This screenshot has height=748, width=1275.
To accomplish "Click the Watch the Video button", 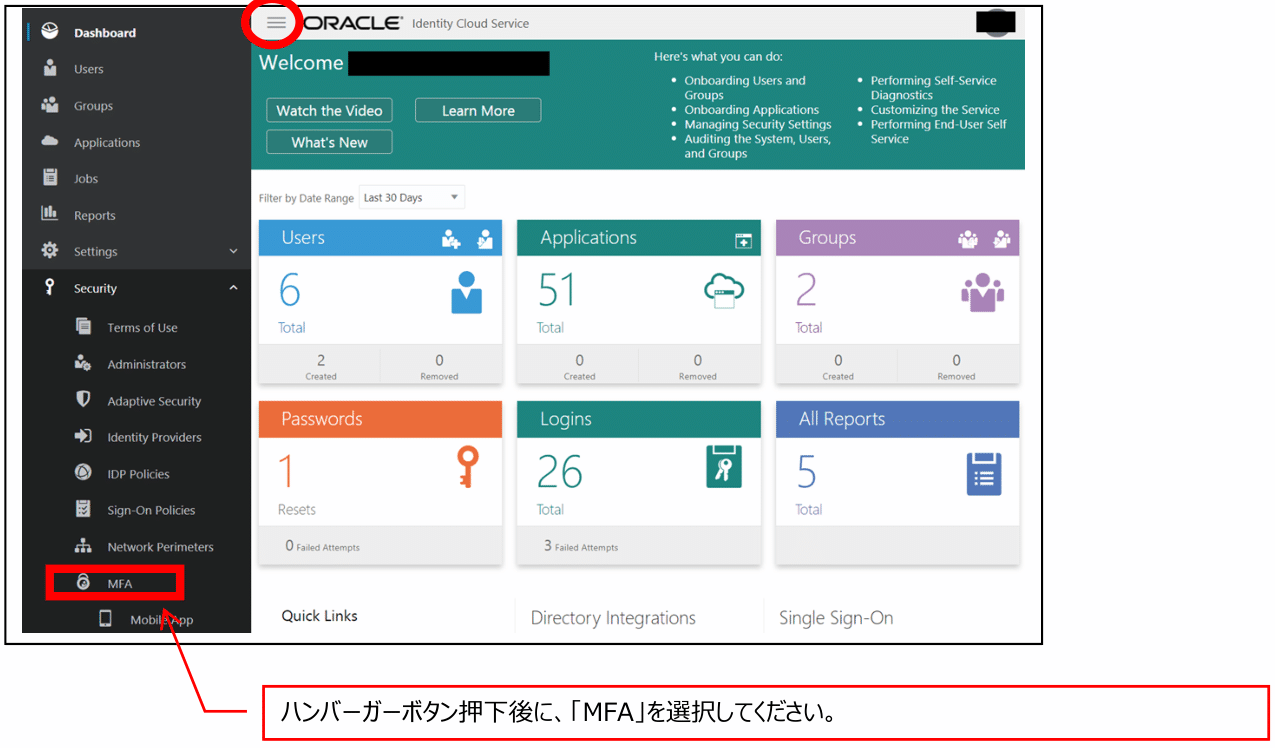I will click(329, 110).
